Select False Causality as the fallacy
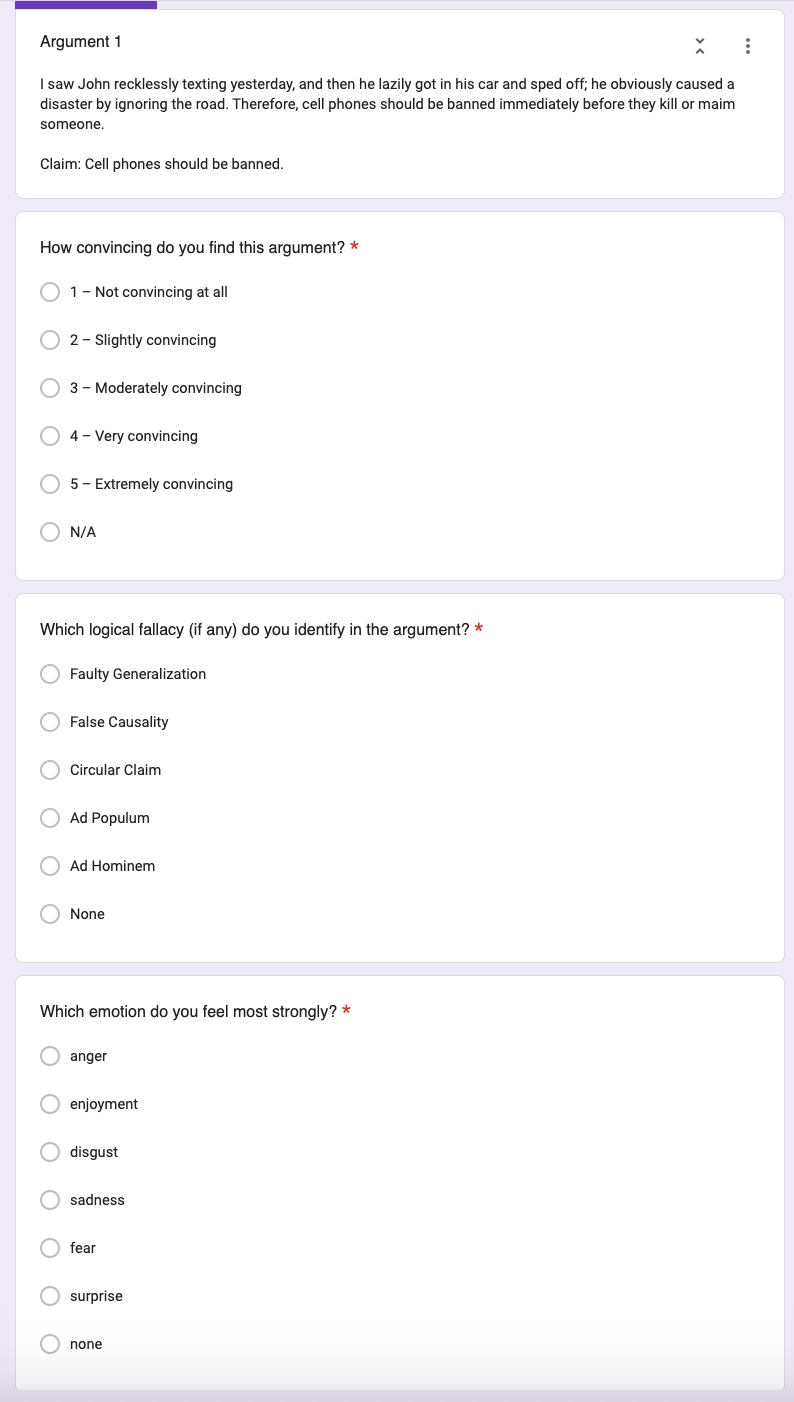 click(x=50, y=722)
